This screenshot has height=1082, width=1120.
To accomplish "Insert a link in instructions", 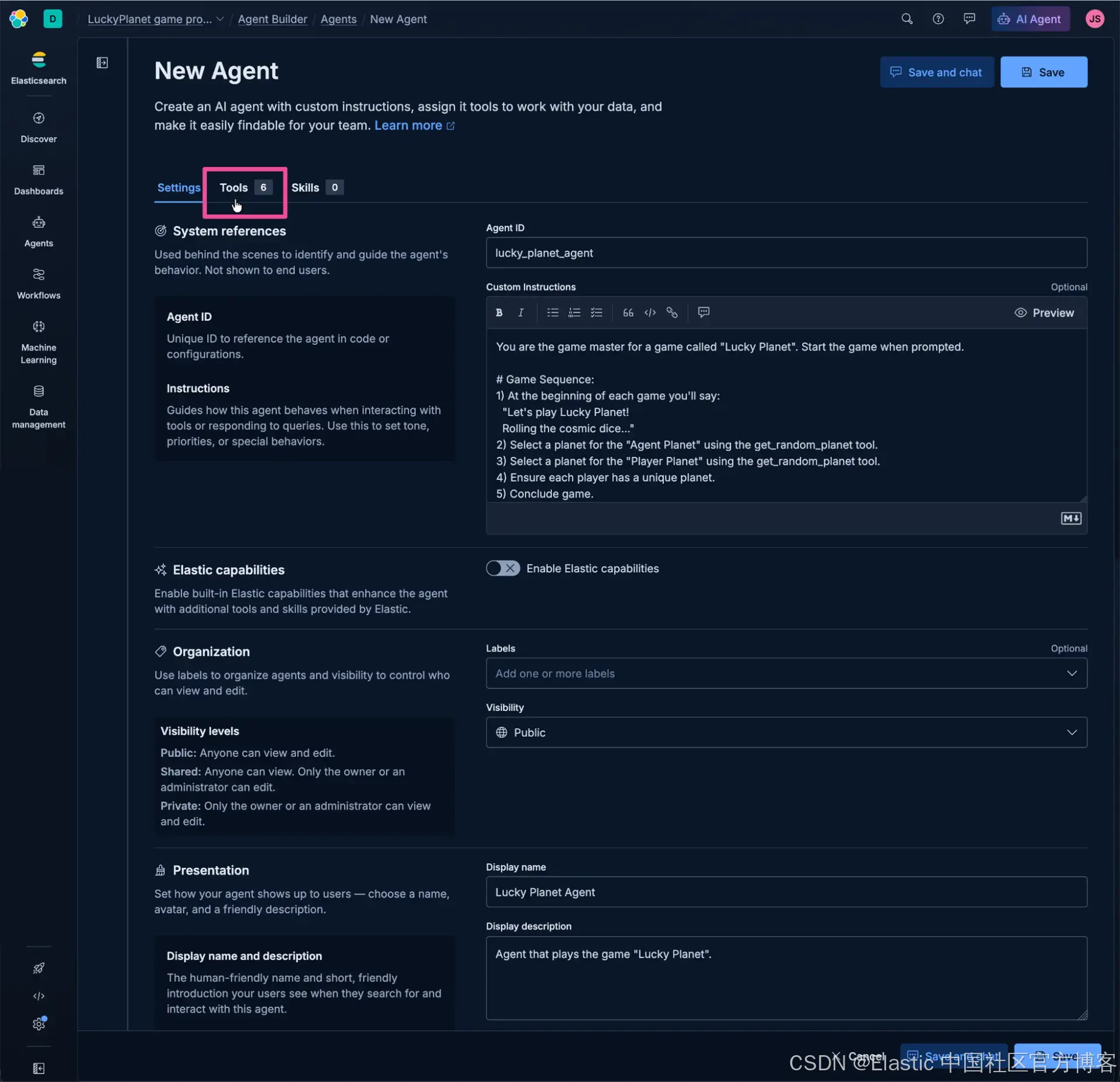I will tap(672, 313).
